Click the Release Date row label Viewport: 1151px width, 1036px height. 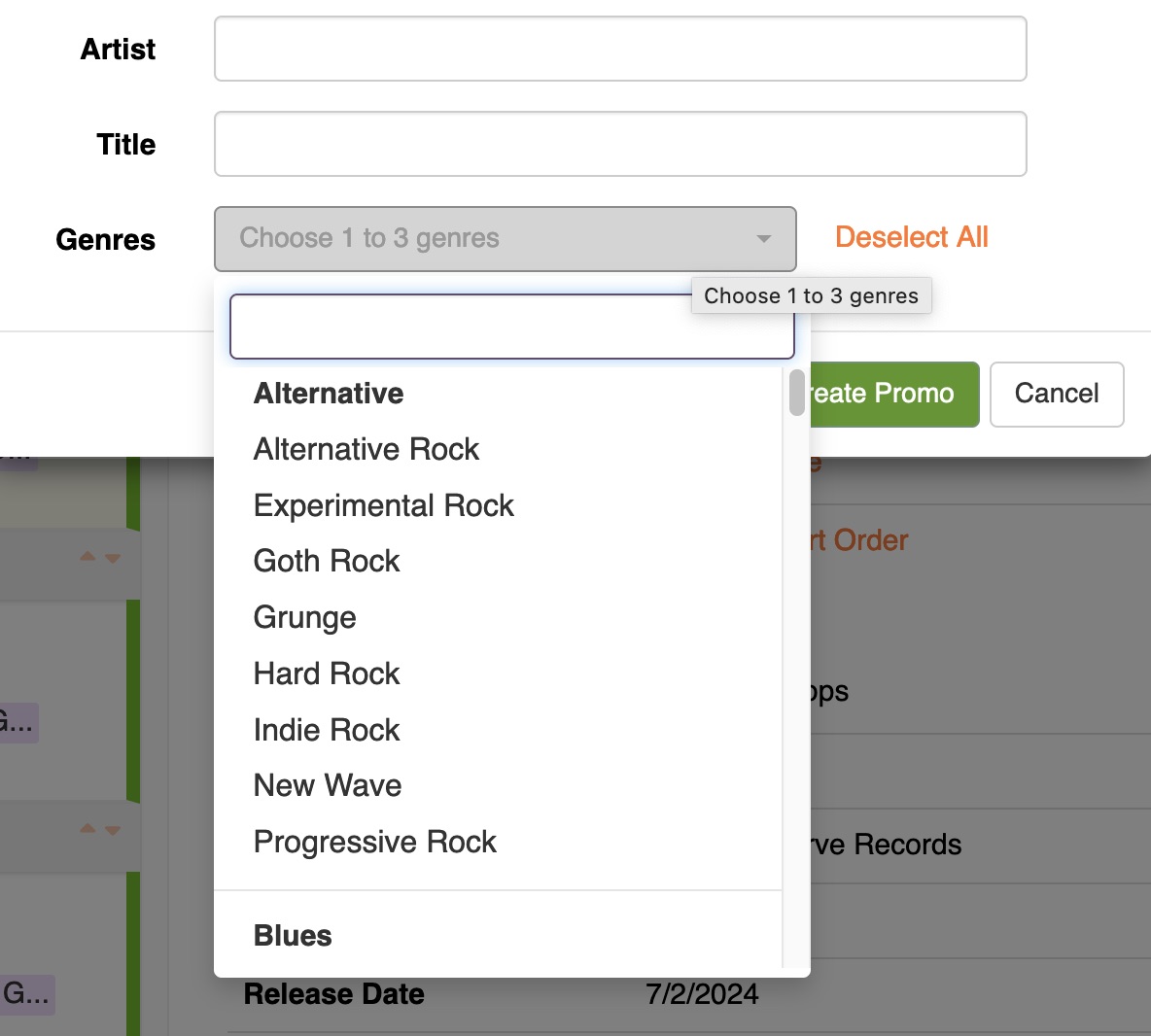click(333, 994)
